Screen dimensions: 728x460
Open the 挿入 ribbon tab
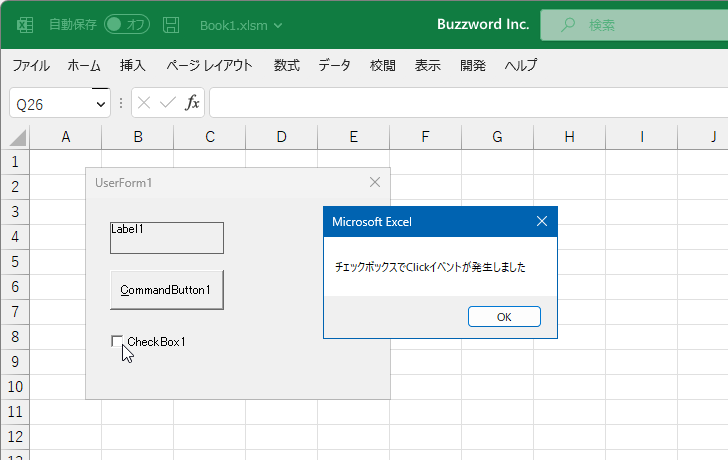(133, 65)
